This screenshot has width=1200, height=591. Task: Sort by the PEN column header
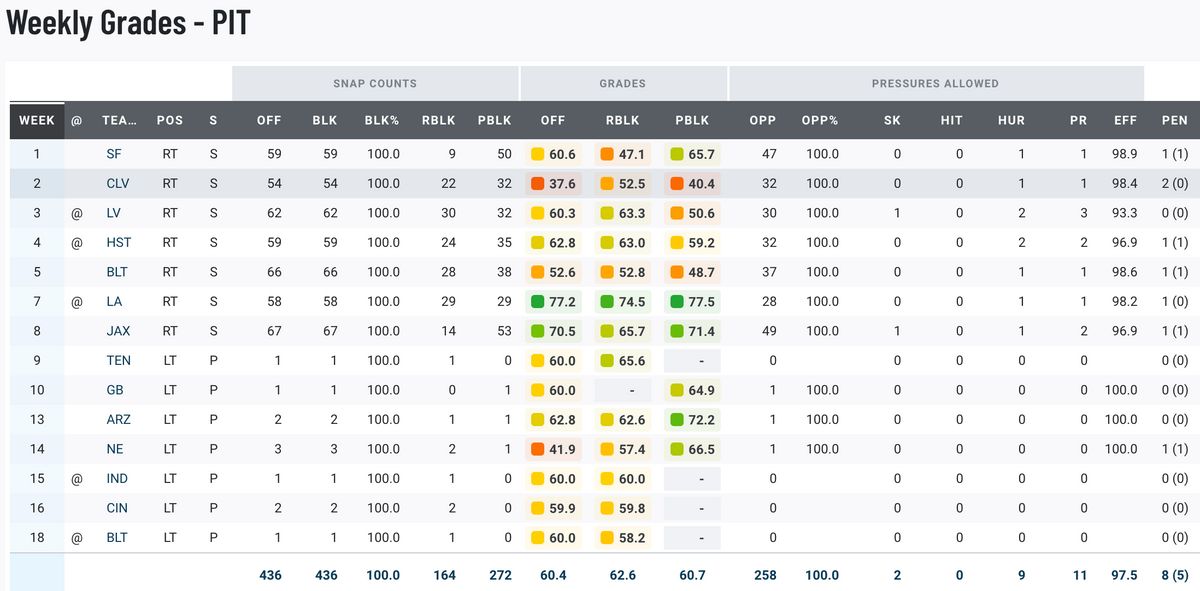1174,120
